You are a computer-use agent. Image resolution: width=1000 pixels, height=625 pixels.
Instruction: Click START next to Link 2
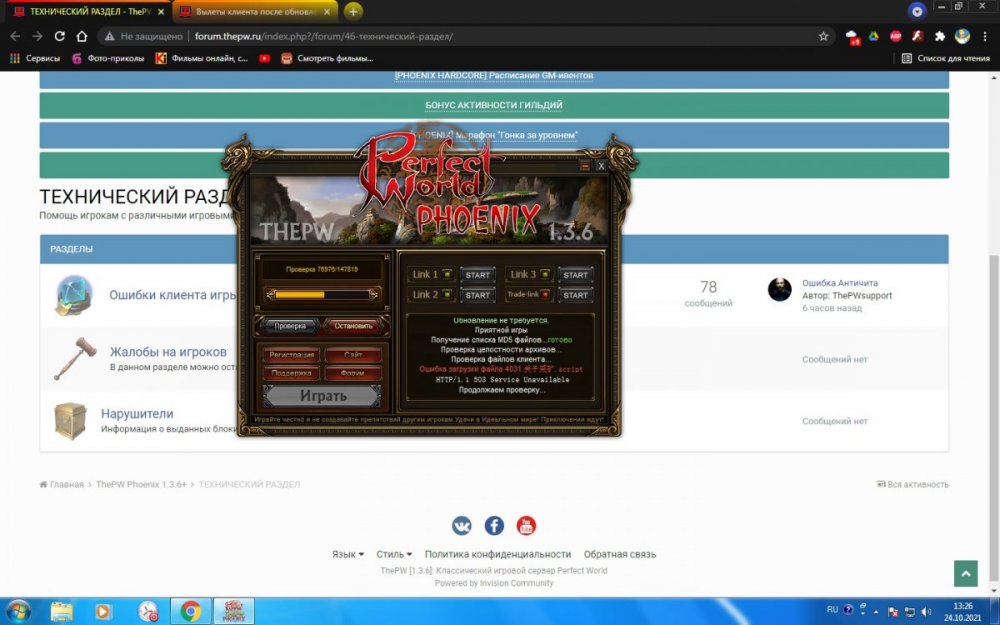click(477, 295)
